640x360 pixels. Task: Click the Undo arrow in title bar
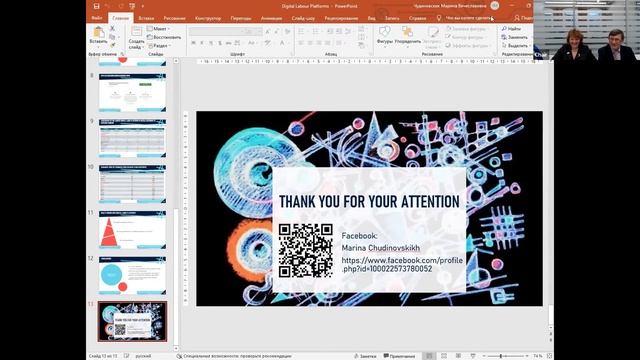pos(107,6)
